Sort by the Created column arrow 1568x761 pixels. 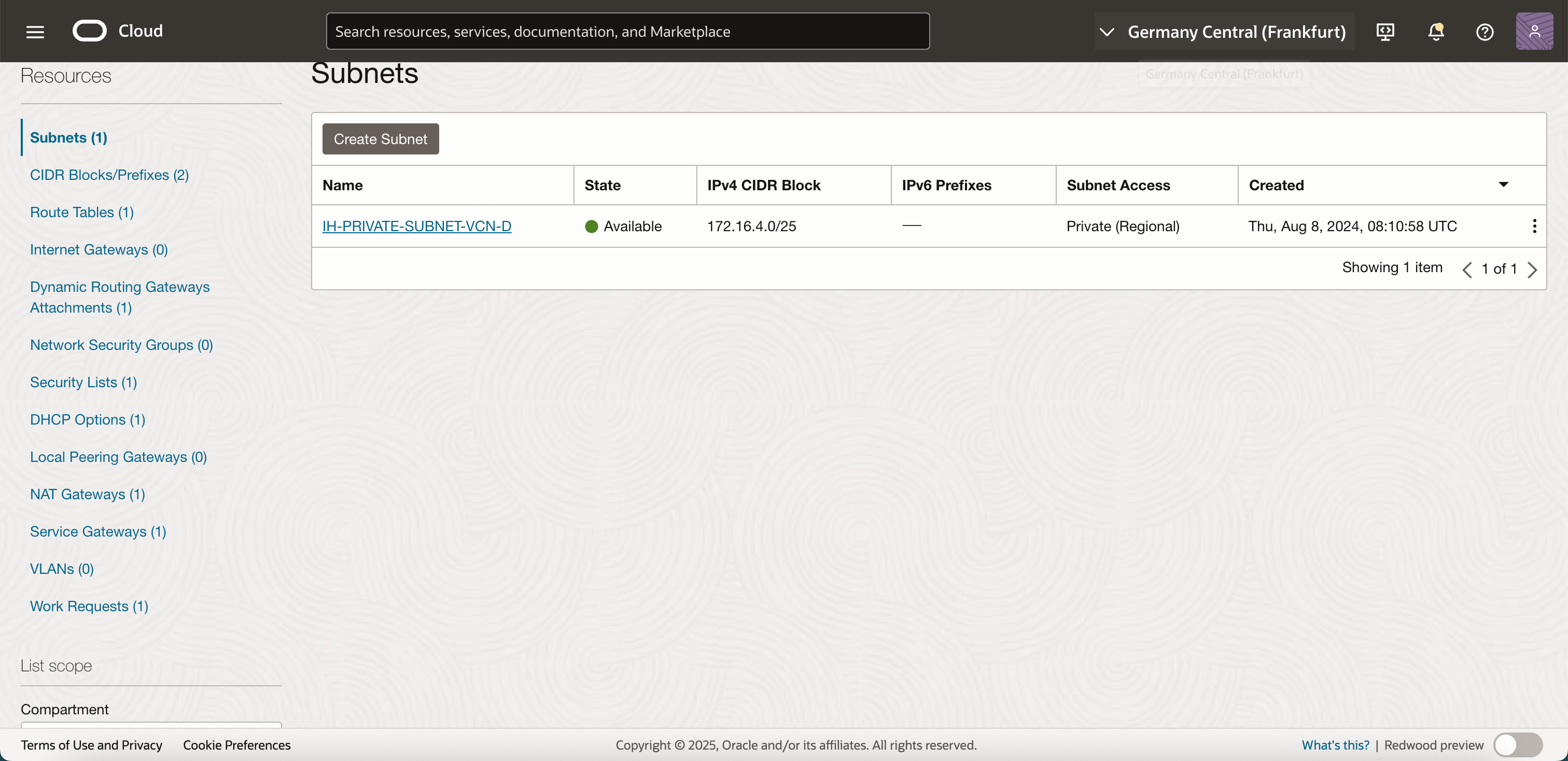pos(1504,185)
